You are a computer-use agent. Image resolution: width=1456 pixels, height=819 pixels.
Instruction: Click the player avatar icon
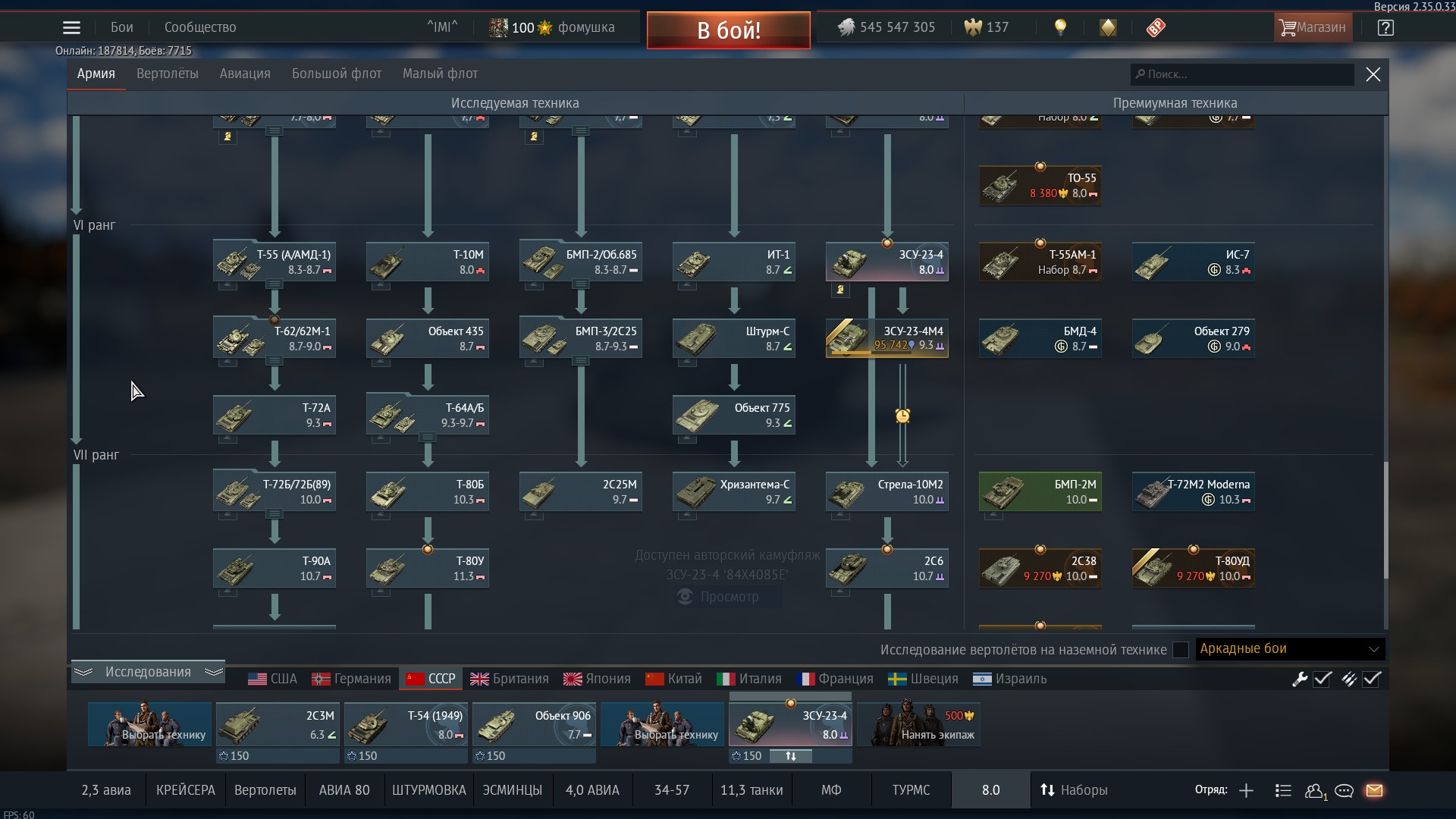(x=498, y=27)
